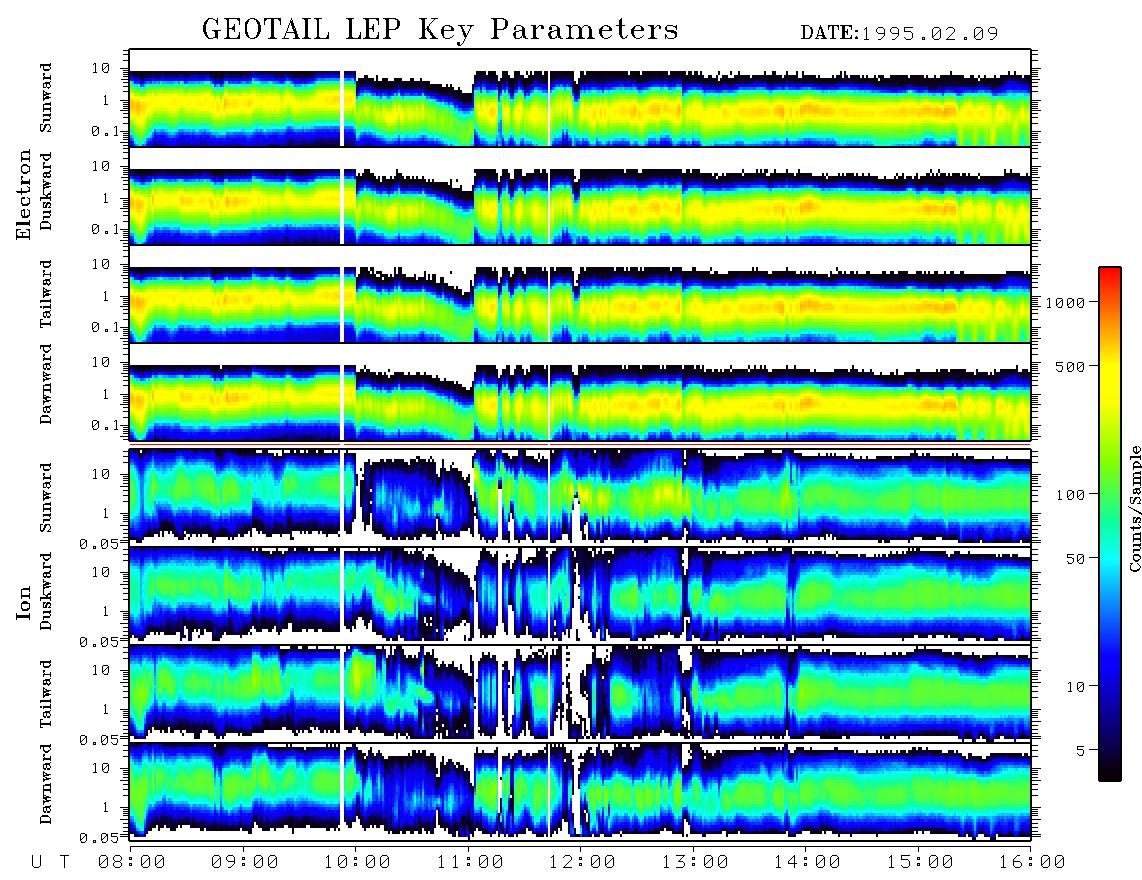Select the Electron Sunward panel label
The height and width of the screenshot is (880, 1142).
tap(46, 98)
